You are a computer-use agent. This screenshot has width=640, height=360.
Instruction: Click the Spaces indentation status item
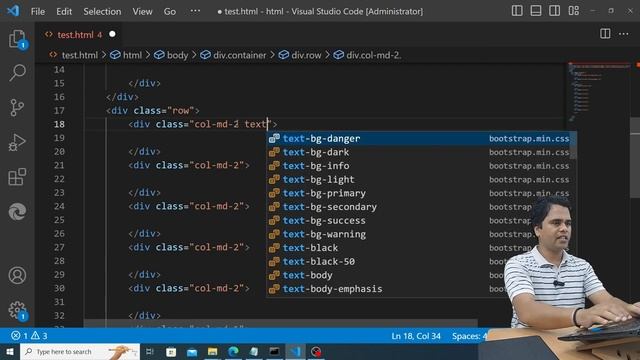pos(469,336)
